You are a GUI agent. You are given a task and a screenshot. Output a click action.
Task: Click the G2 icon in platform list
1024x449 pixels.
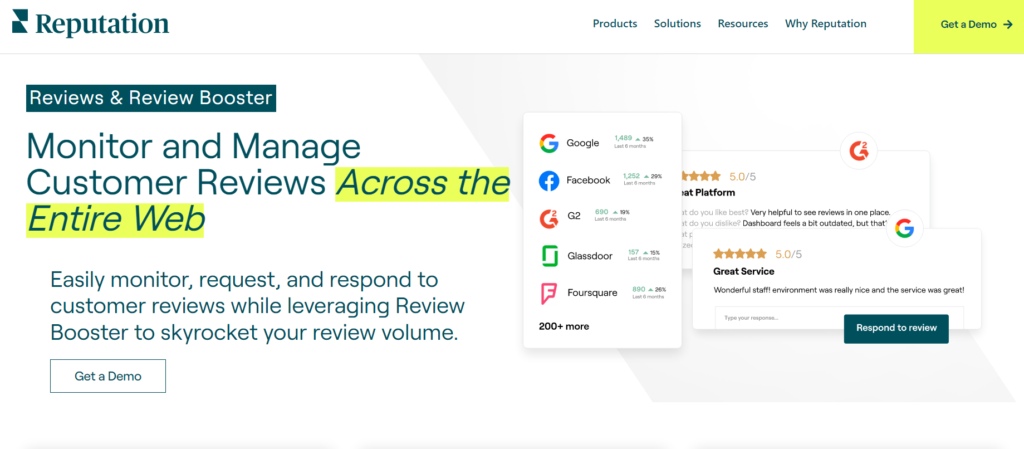[x=548, y=218]
